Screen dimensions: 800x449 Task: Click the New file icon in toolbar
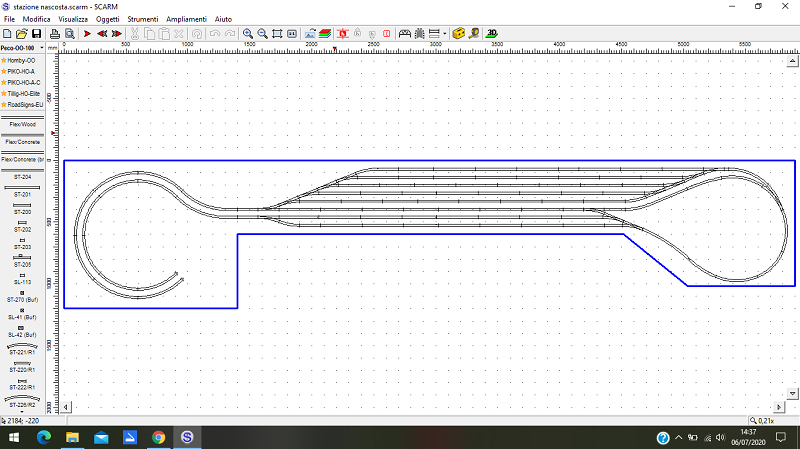pos(8,33)
